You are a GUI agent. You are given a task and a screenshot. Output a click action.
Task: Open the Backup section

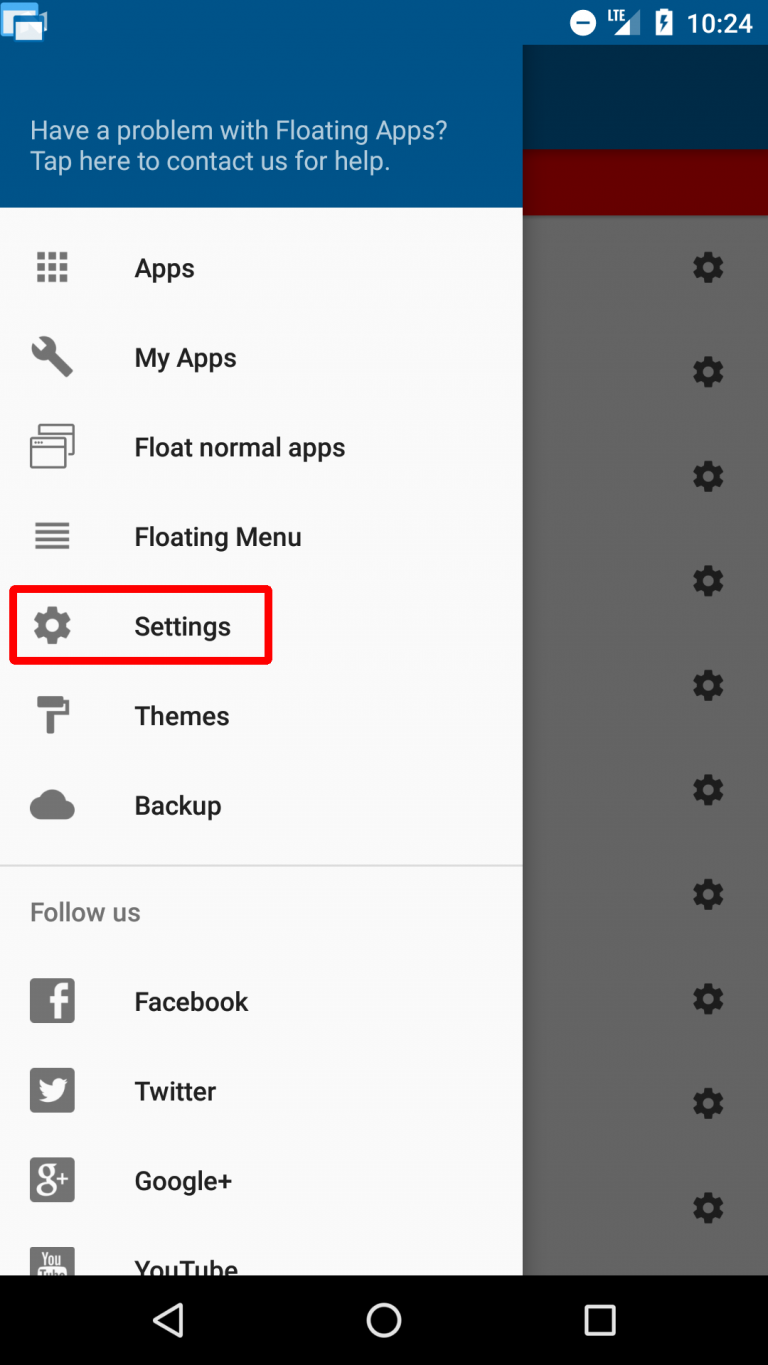click(x=177, y=804)
